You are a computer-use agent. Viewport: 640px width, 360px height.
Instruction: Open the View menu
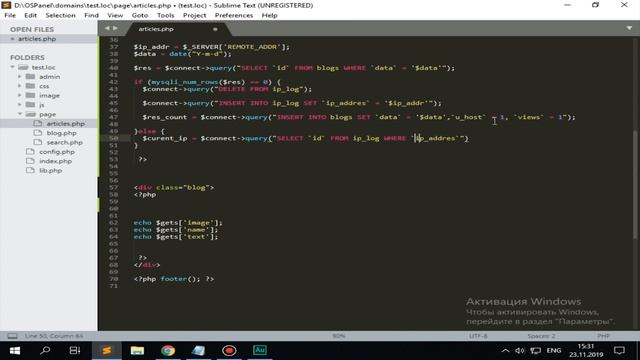point(115,15)
